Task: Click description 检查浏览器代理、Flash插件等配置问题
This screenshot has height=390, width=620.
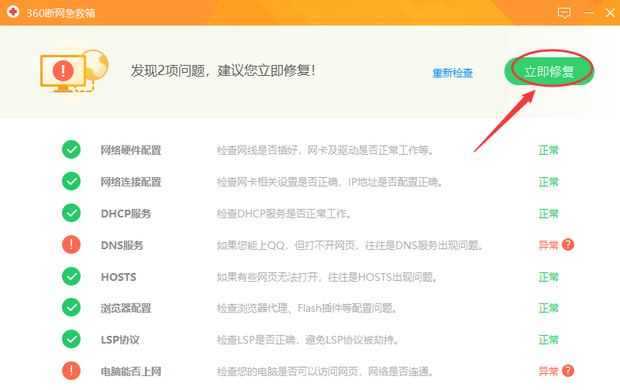Action: pyautogui.click(x=306, y=308)
